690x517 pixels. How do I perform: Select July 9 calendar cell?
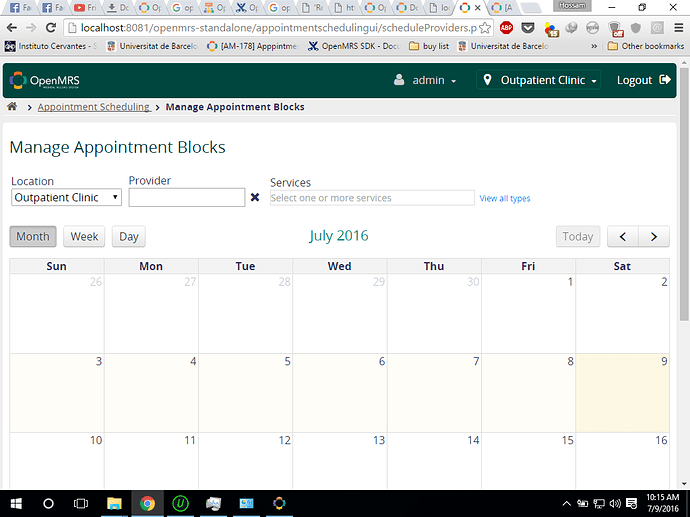622,392
